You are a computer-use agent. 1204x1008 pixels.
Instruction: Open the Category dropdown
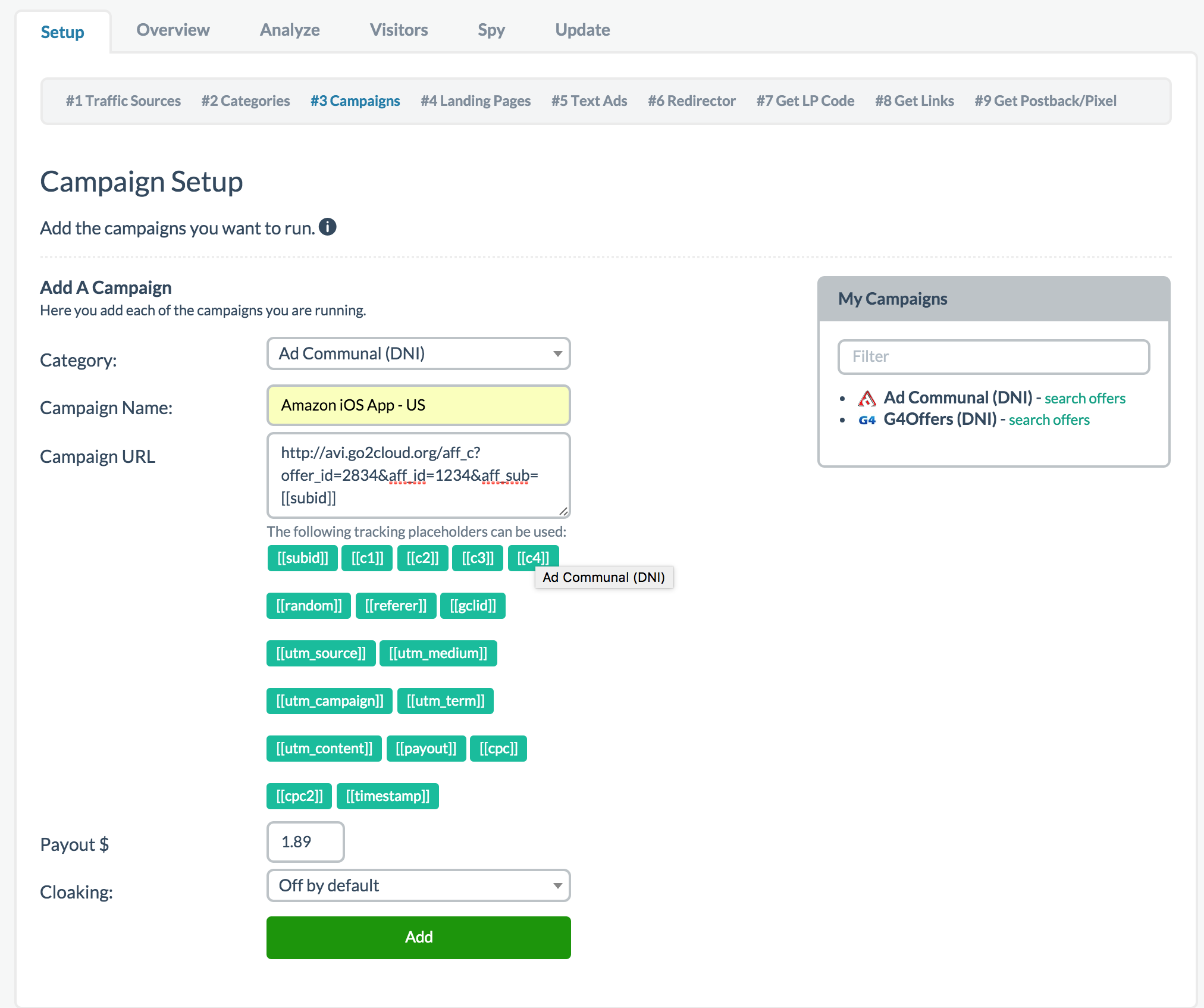[418, 353]
